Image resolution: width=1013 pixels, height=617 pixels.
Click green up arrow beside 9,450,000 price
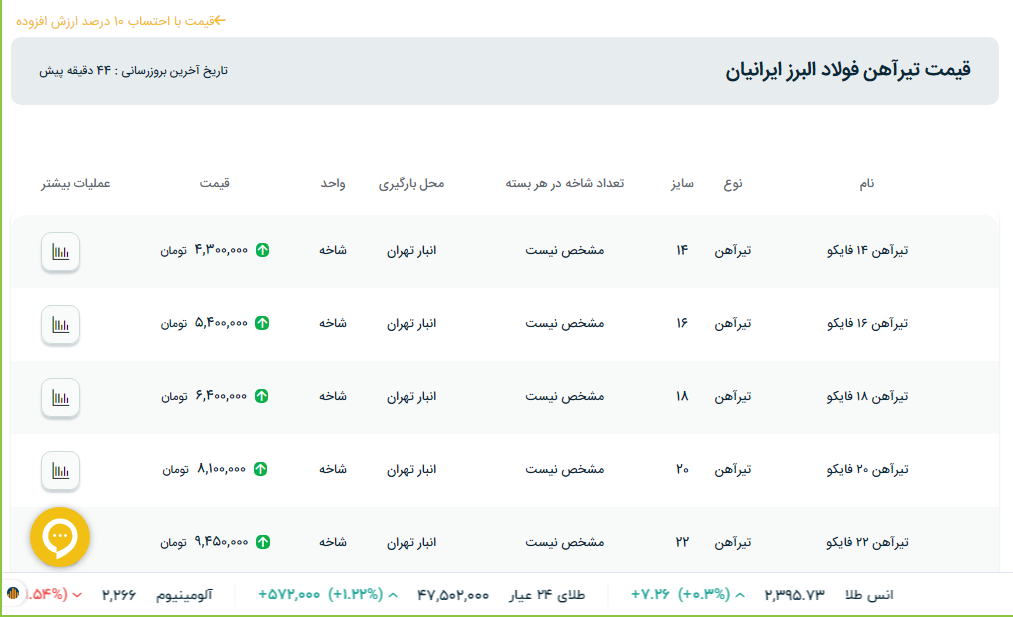coord(262,542)
